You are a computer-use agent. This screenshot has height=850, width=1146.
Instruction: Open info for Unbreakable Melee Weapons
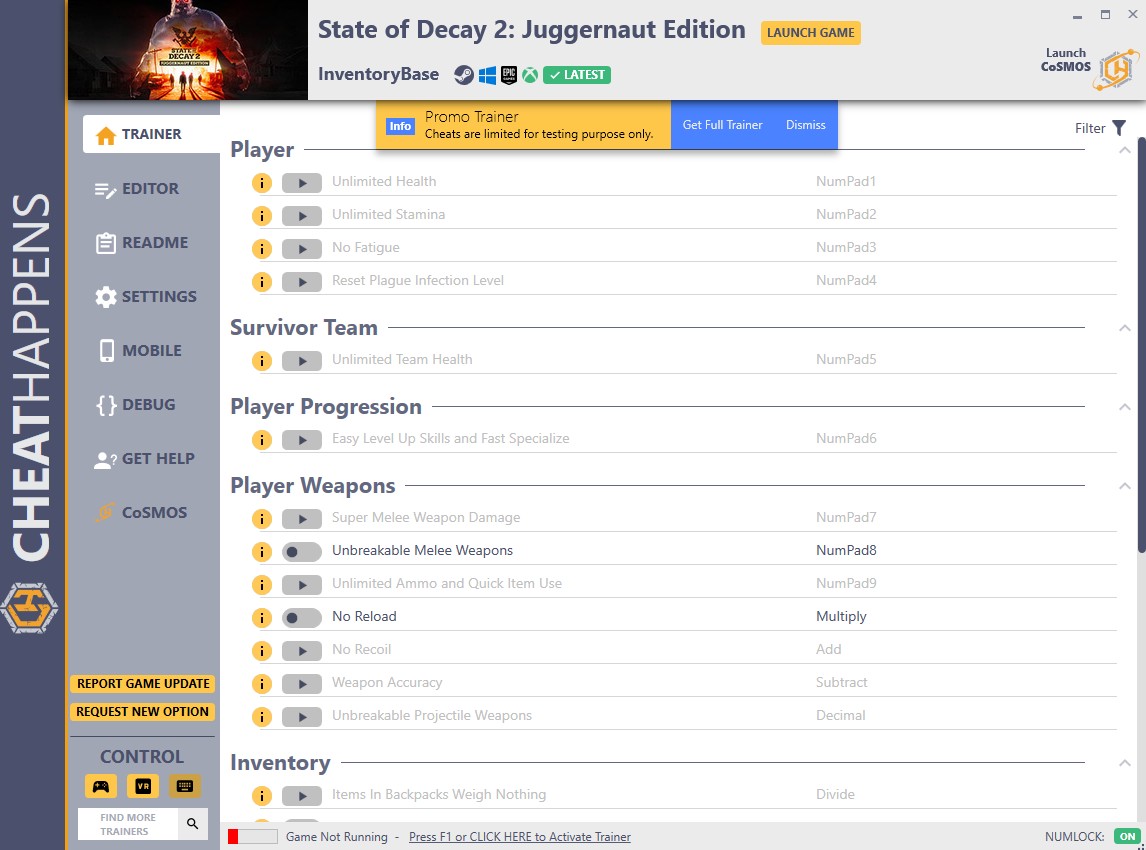(262, 551)
